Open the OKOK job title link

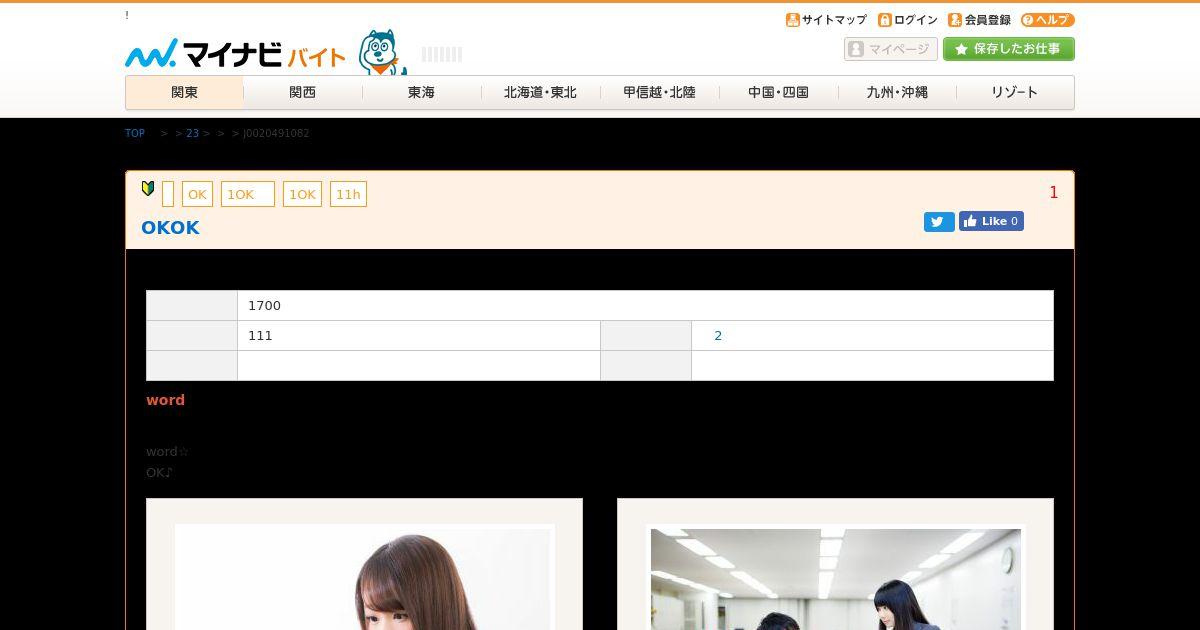tap(170, 228)
